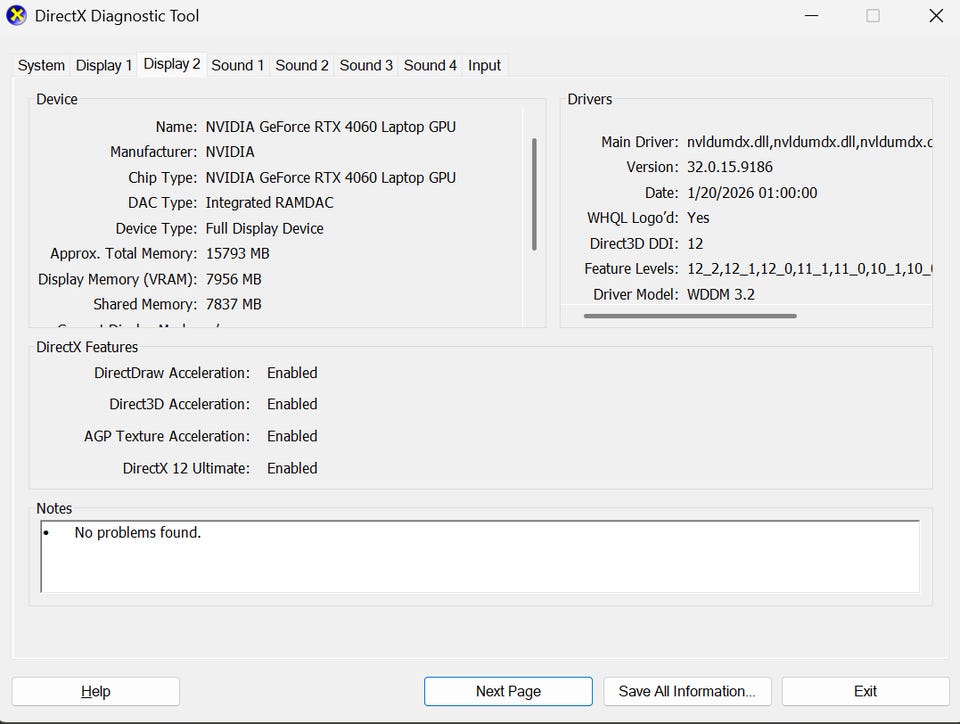Click the Feature Levels value list

point(809,269)
